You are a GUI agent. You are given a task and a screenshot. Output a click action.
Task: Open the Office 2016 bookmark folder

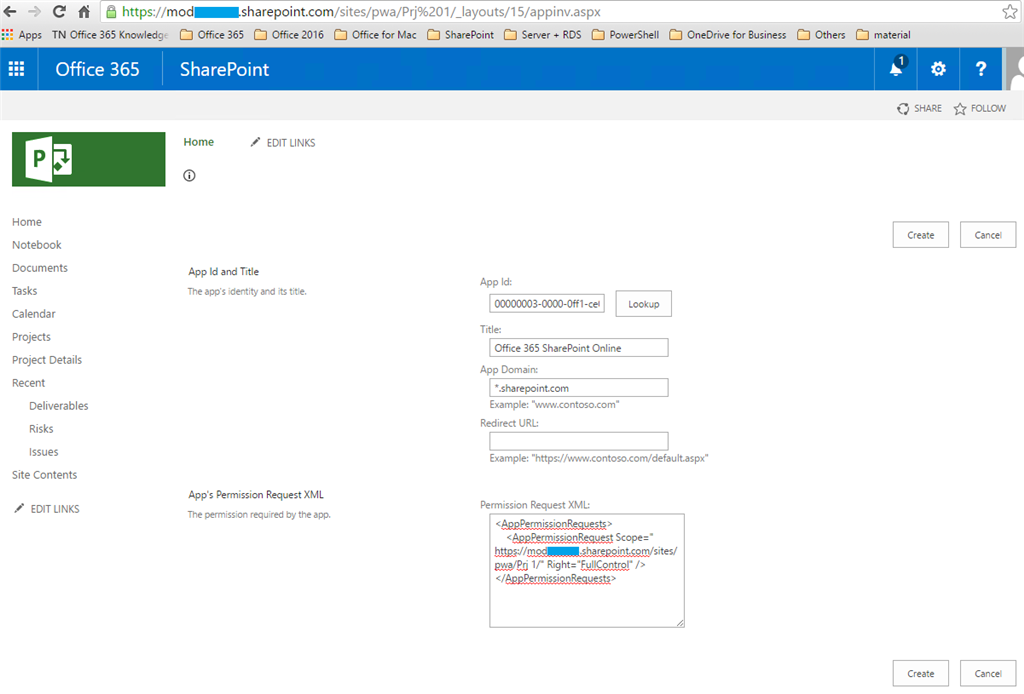[289, 35]
